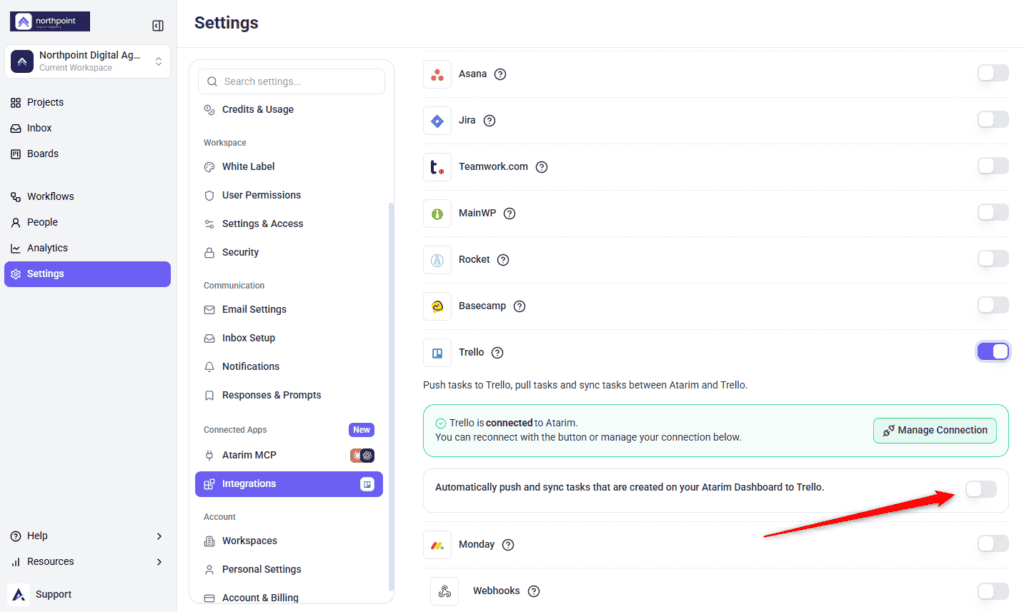The width and height of the screenshot is (1024, 612).
Task: Enable the Rocket integration toggle
Action: click(993, 259)
